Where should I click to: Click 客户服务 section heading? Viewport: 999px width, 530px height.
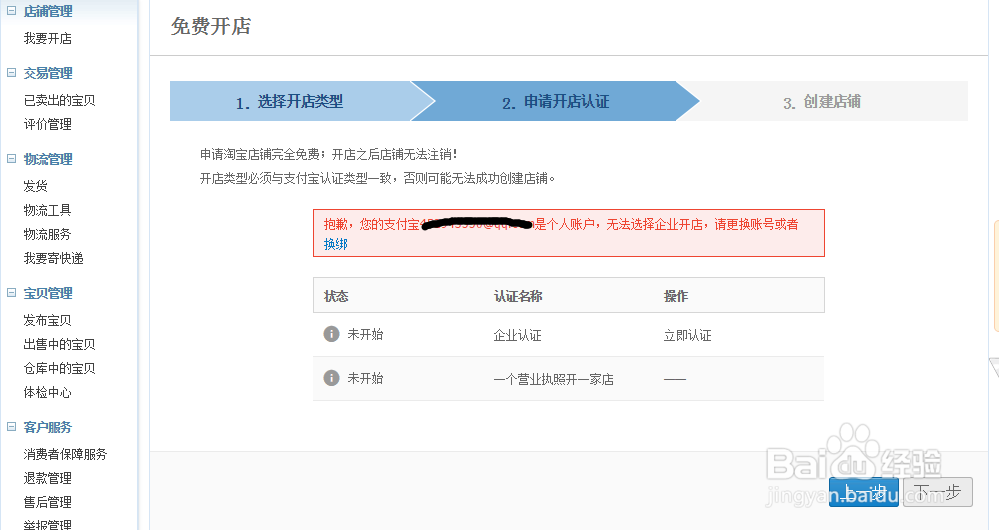(48, 426)
